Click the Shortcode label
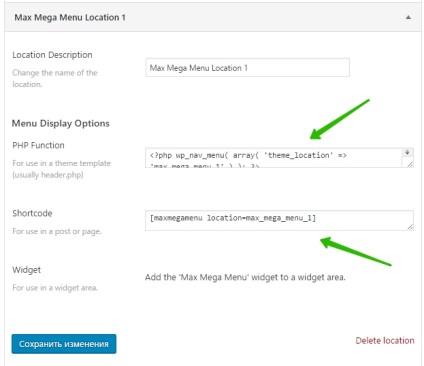Image resolution: width=424 pixels, height=366 pixels. pos(32,213)
